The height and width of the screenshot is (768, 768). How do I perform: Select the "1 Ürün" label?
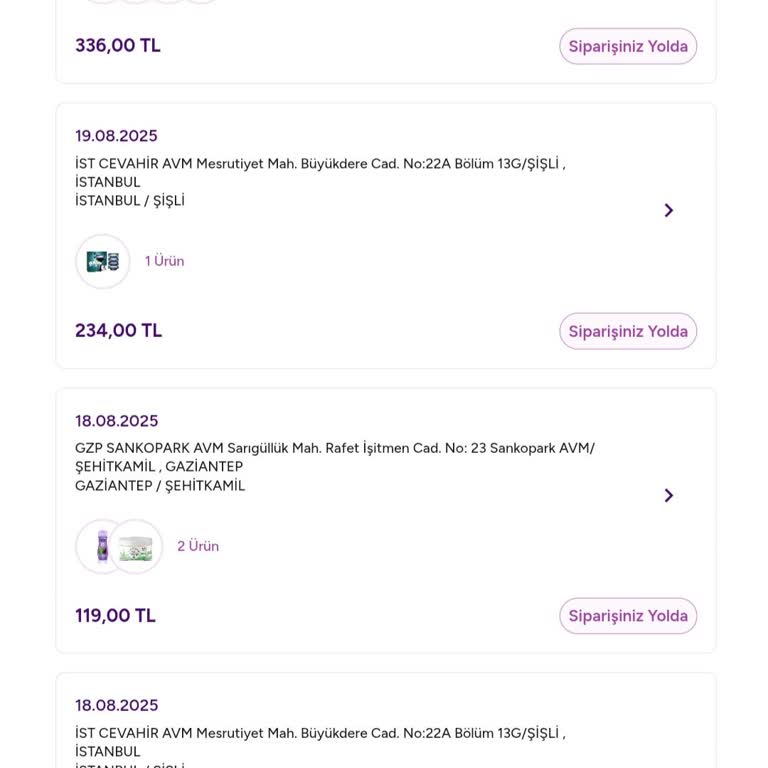[165, 261]
